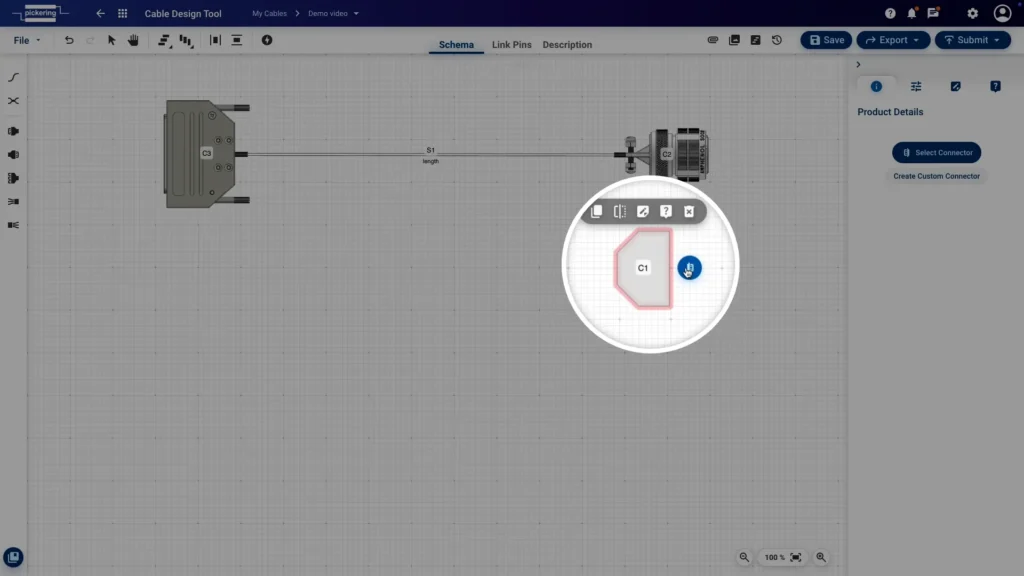Screen dimensions: 1024x576
Task: Edit connector C1 with pencil icon
Action: (x=643, y=212)
